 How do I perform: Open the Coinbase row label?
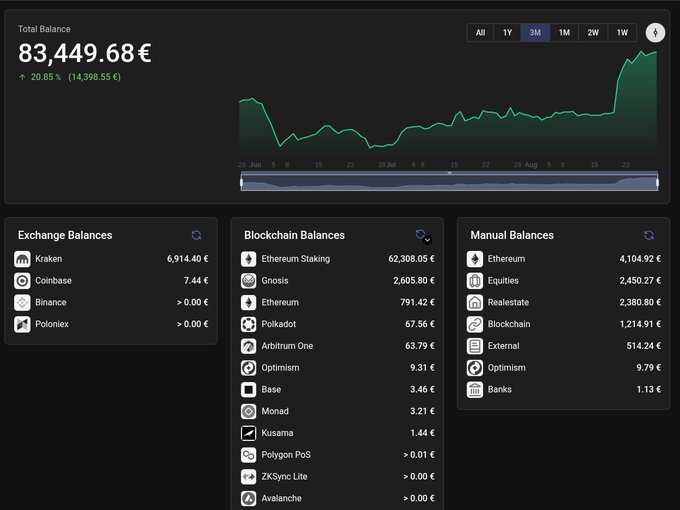[x=53, y=281]
